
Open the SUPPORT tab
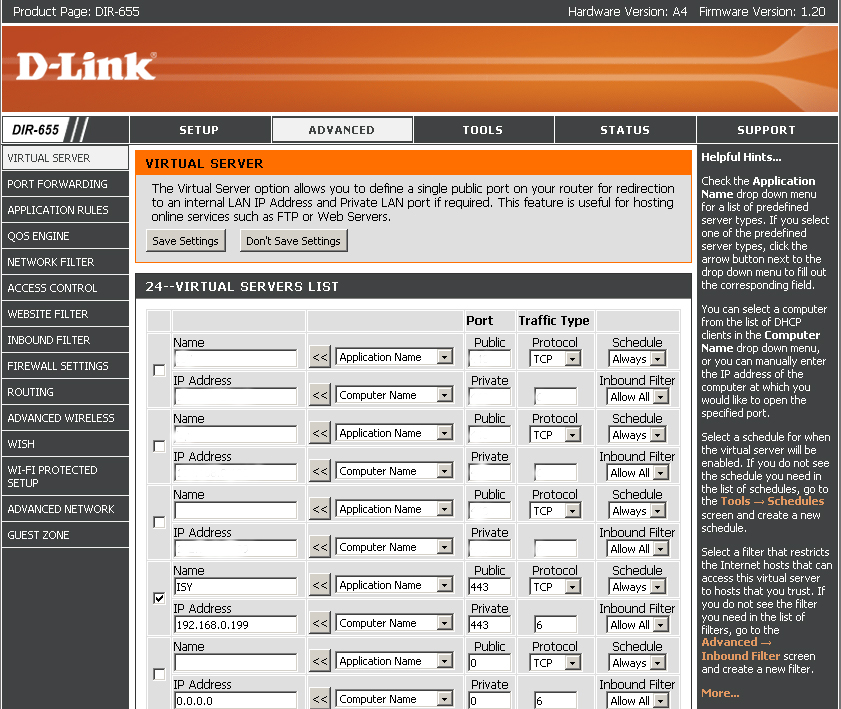pyautogui.click(x=766, y=130)
